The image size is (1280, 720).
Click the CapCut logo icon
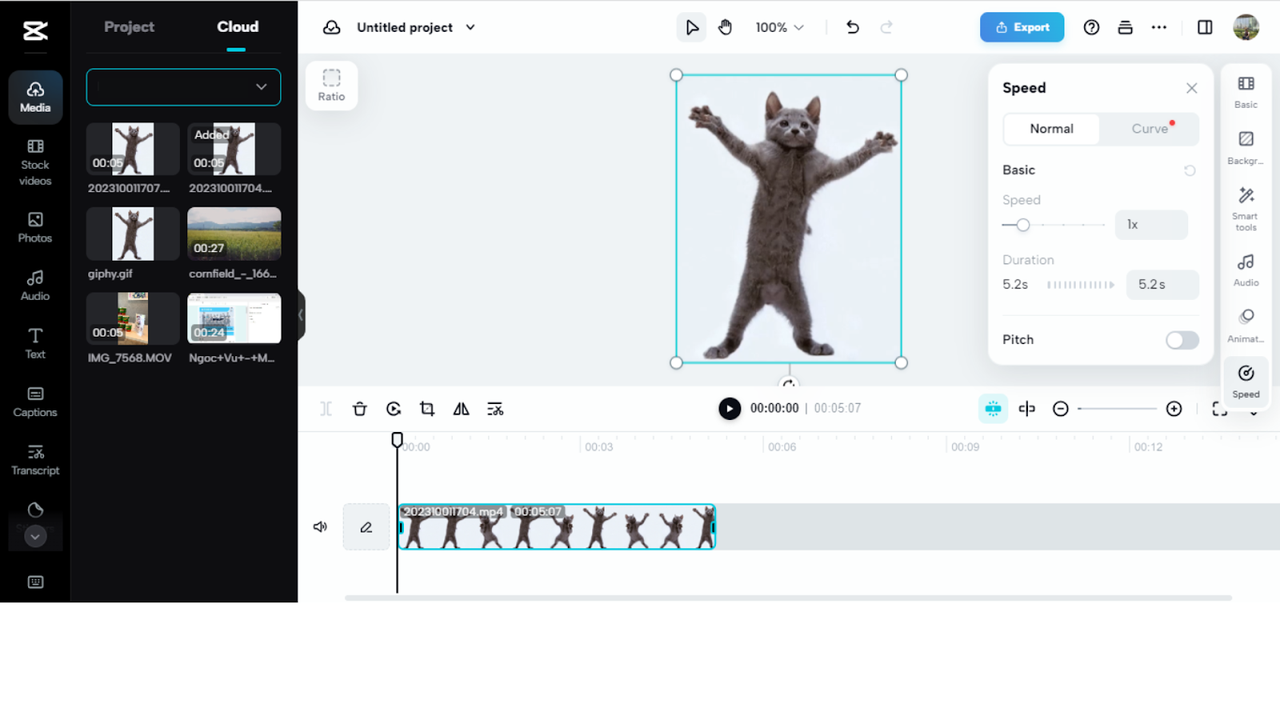click(35, 31)
